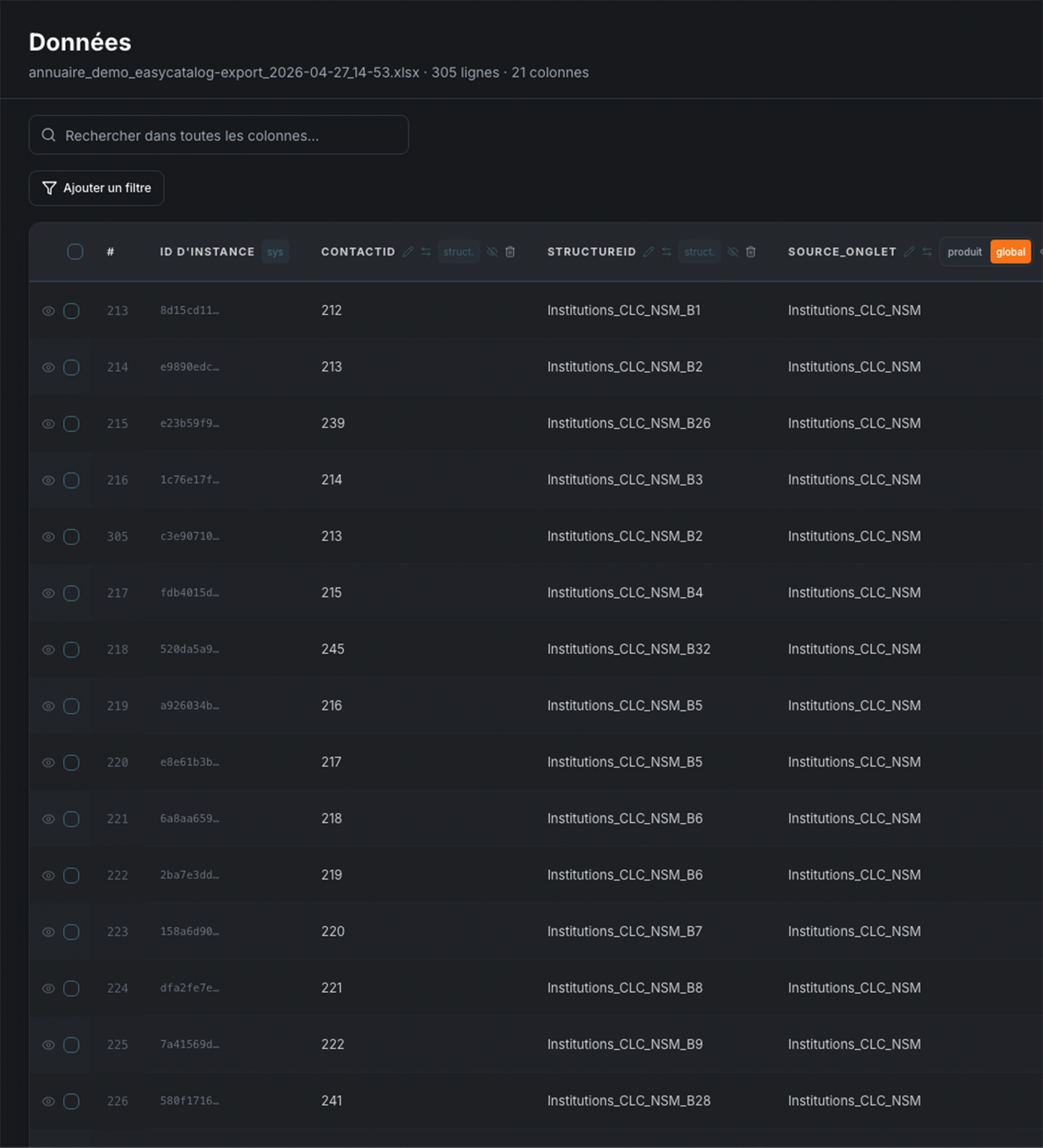This screenshot has height=1148, width=1043.
Task: Click the pencil rename icon for CONTACTID
Action: point(408,252)
